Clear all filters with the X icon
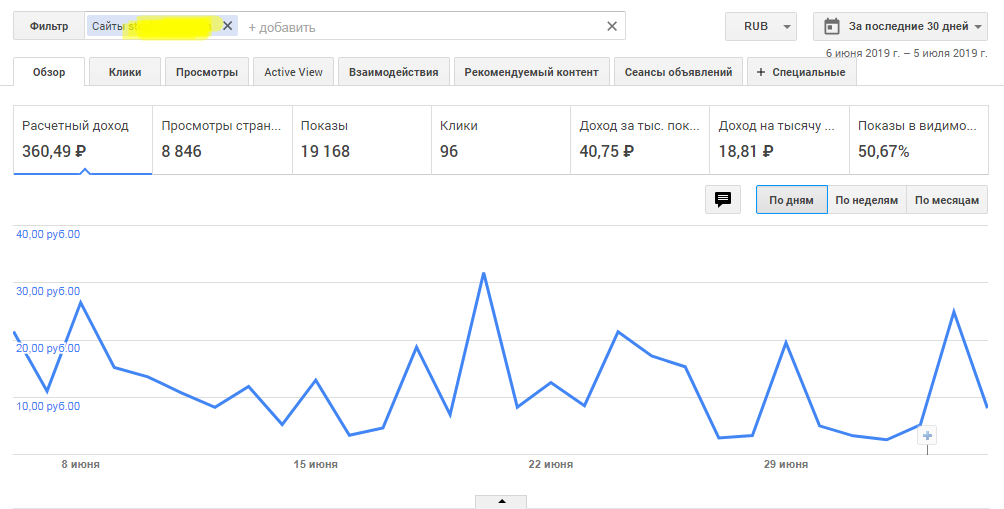Viewport: 1004px width, 509px height. pos(611,26)
